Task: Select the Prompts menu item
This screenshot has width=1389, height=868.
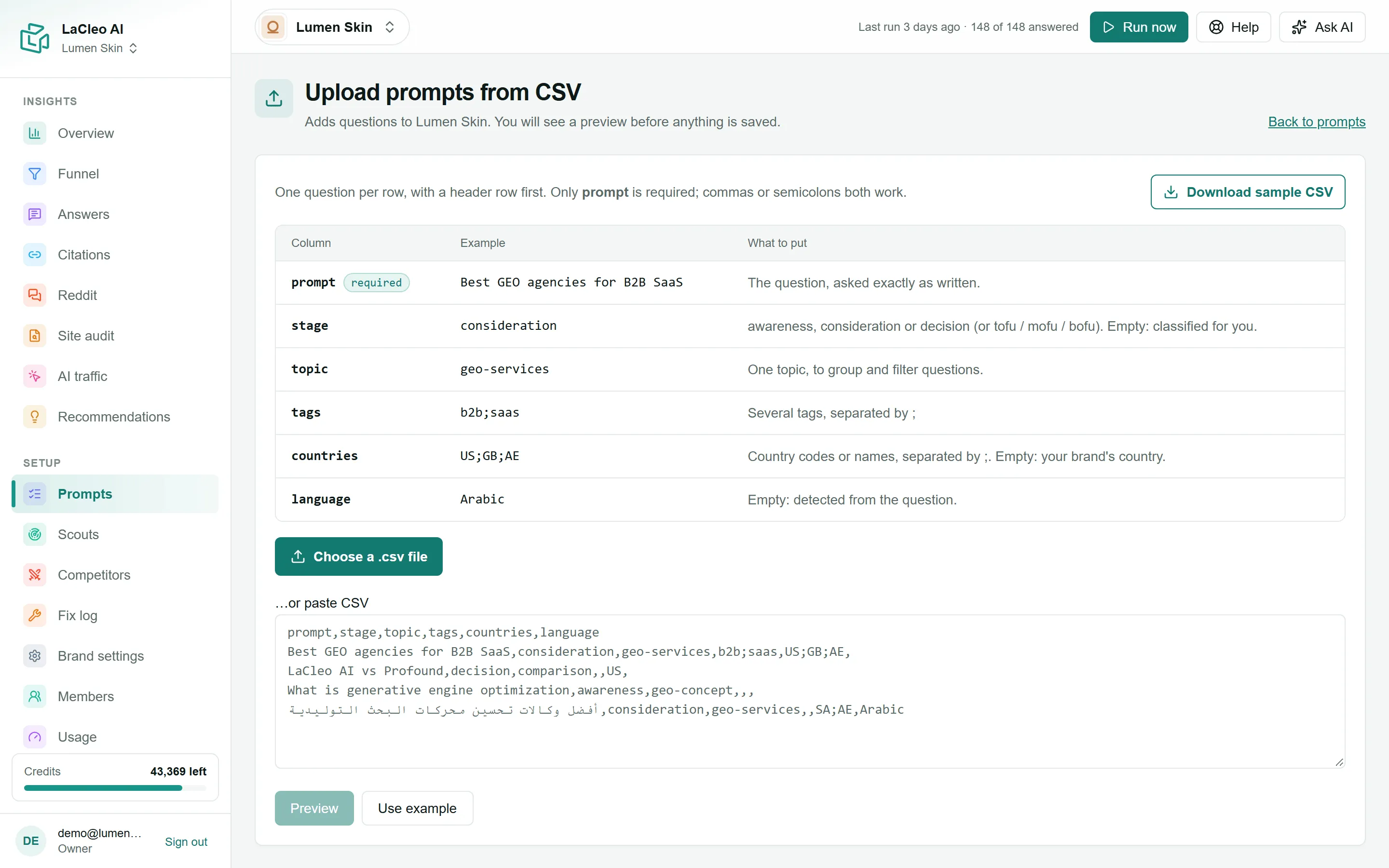Action: click(x=115, y=494)
